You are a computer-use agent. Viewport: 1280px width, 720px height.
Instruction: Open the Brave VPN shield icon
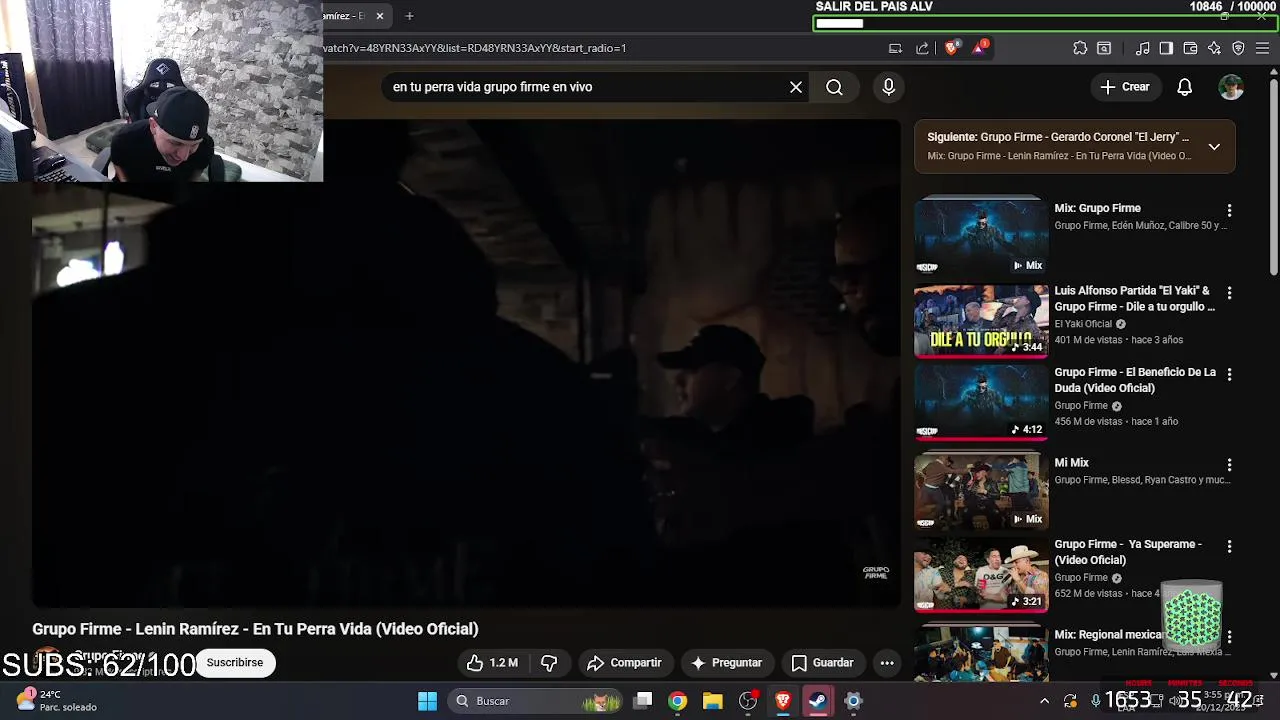(1238, 48)
